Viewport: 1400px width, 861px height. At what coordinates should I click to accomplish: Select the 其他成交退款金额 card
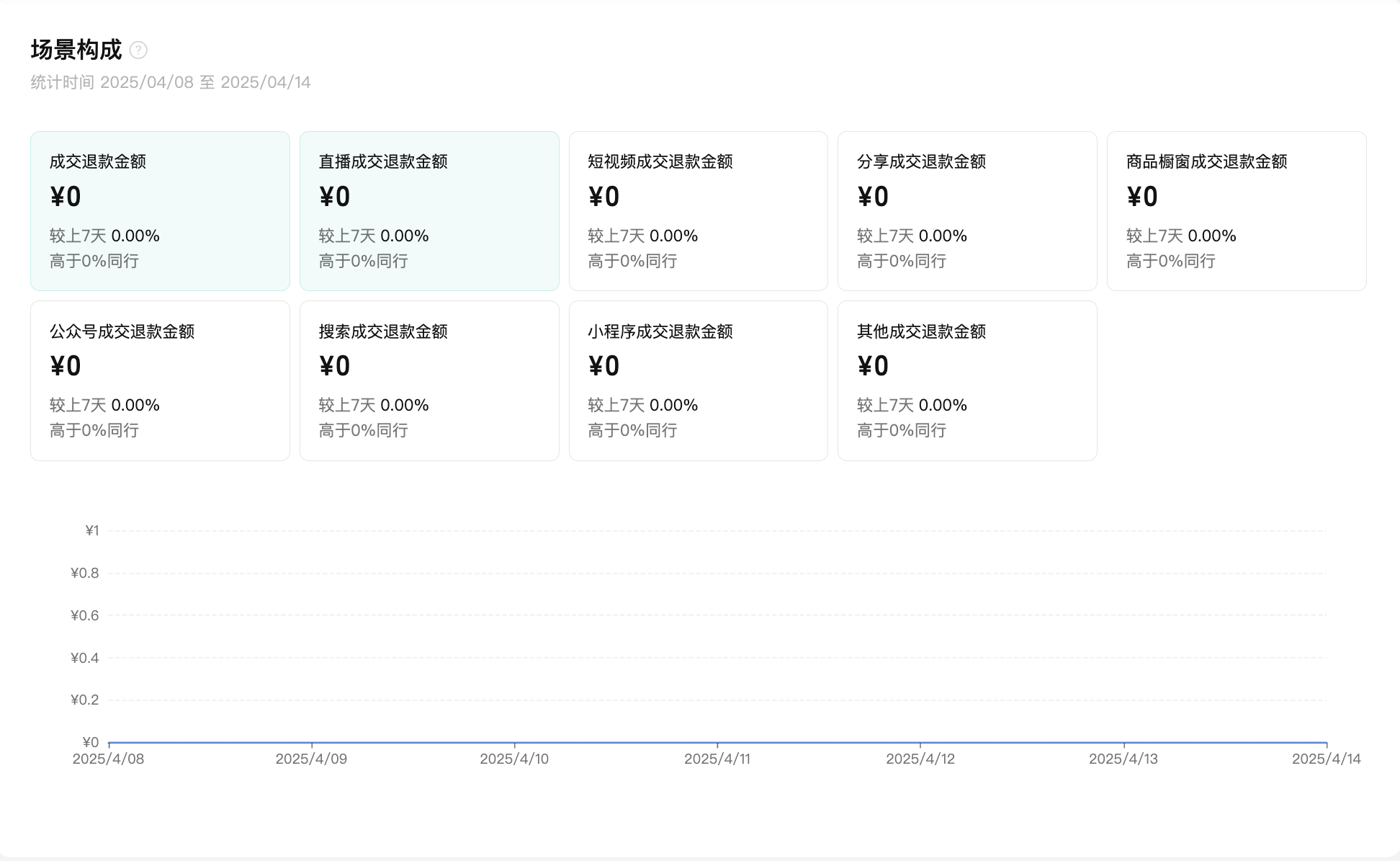click(x=967, y=380)
